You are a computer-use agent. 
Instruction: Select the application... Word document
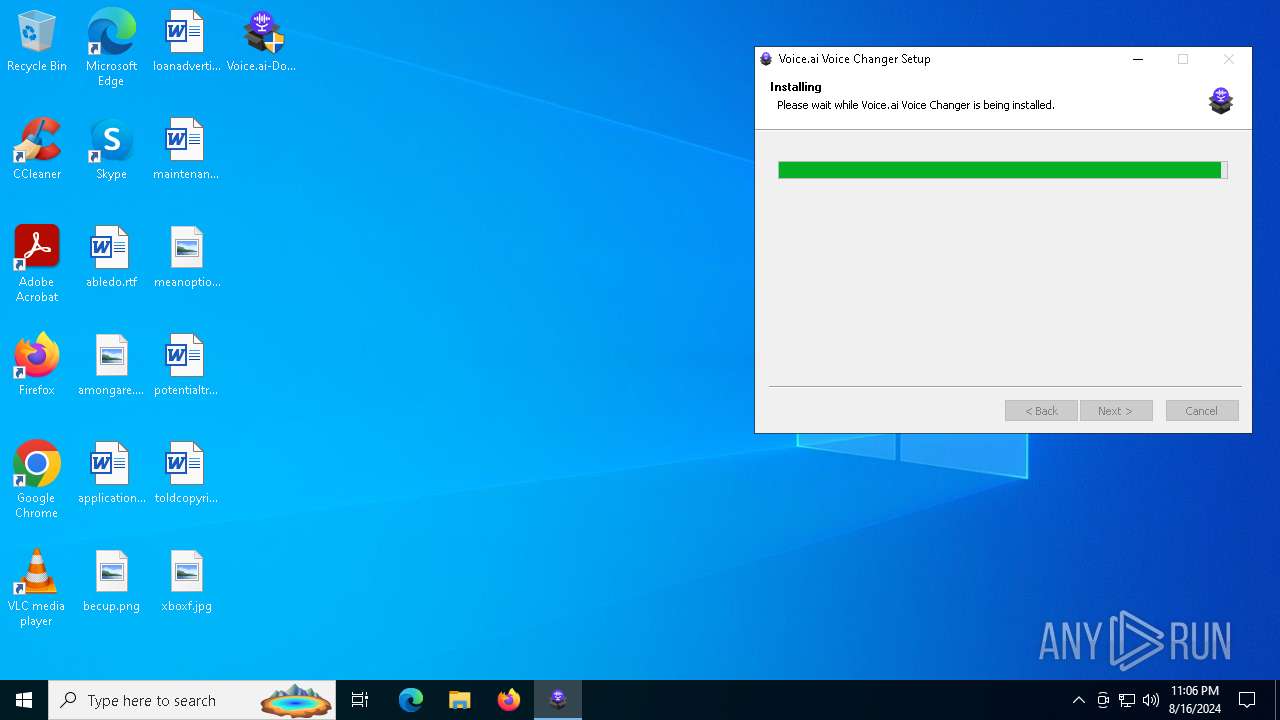(111, 473)
